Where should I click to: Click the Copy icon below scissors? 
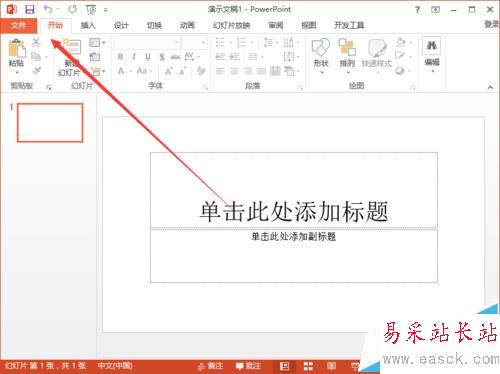coord(36,56)
